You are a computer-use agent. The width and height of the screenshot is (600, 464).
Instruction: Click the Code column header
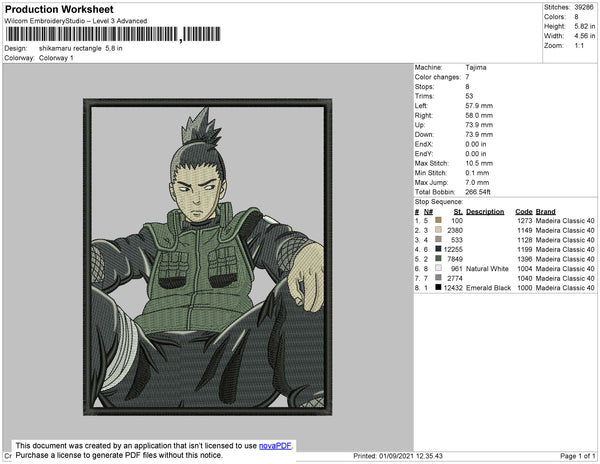[x=524, y=212]
